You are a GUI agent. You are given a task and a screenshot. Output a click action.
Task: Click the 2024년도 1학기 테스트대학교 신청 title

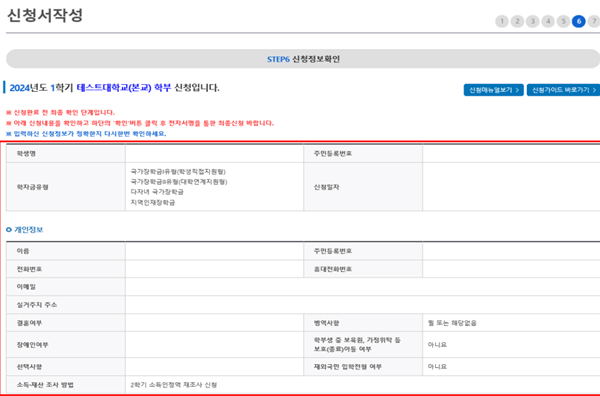114,88
